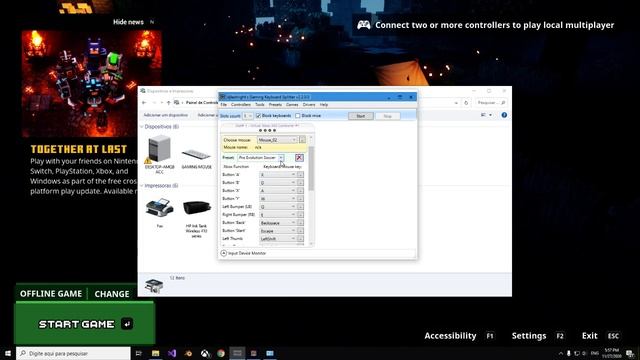
Task: Click detect key button for Left Thumb
Action: (300, 238)
